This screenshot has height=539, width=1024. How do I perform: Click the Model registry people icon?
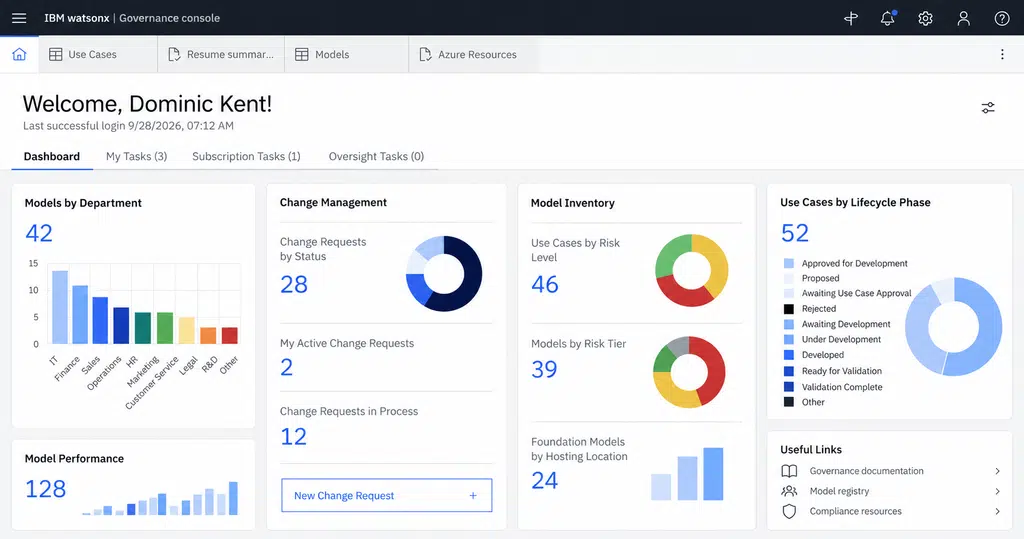click(789, 491)
